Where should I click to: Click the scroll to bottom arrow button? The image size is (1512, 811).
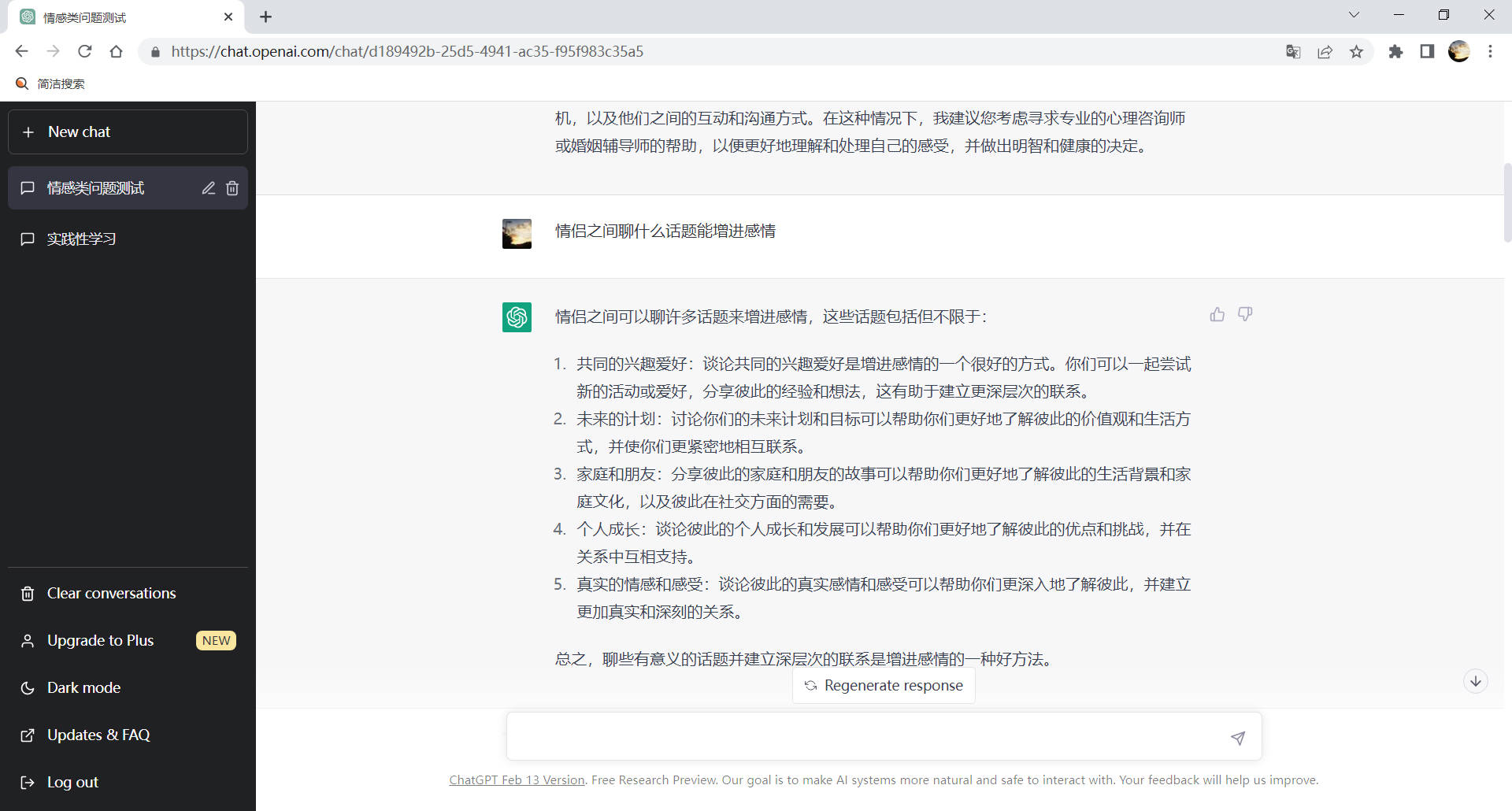(x=1475, y=681)
